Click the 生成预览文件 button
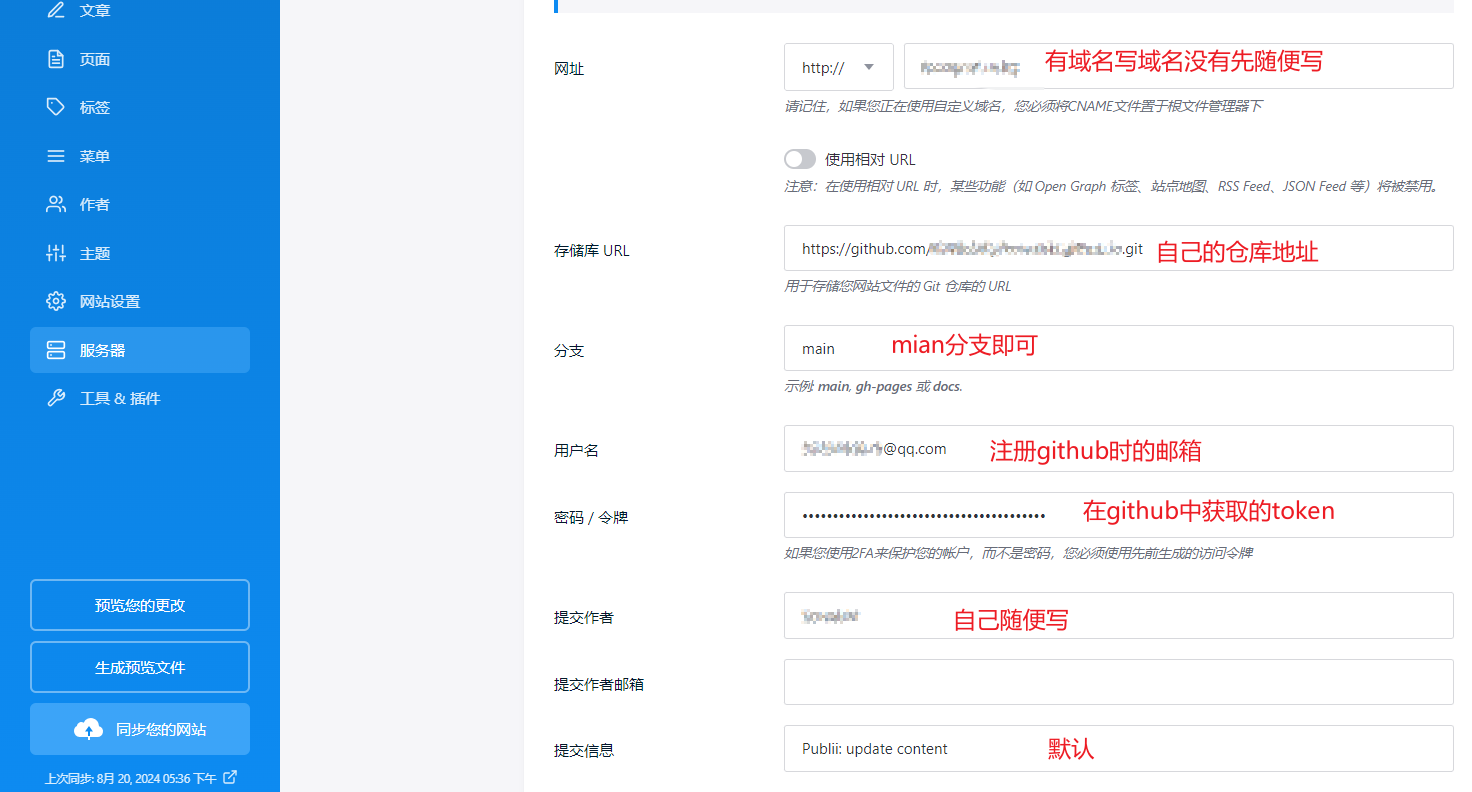The image size is (1472, 792). [x=140, y=667]
